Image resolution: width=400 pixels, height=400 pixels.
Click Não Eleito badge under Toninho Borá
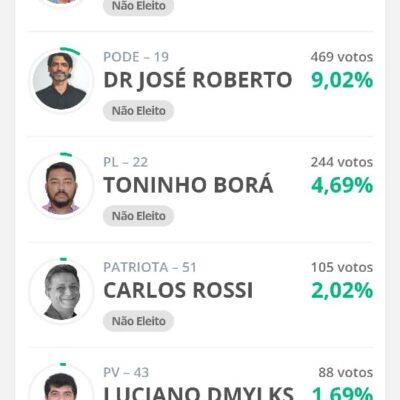[139, 216]
